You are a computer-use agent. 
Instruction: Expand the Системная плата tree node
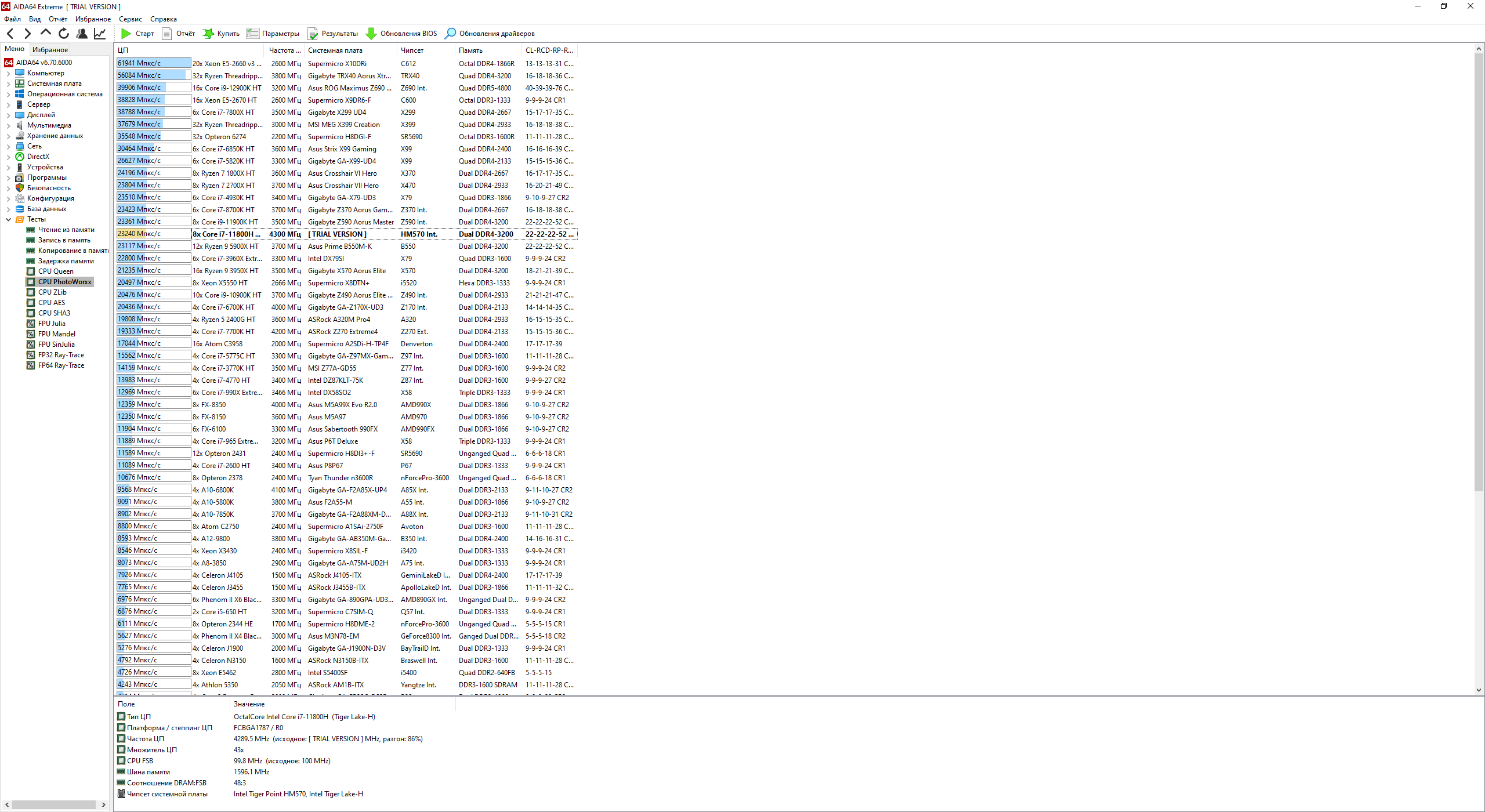tap(8, 84)
